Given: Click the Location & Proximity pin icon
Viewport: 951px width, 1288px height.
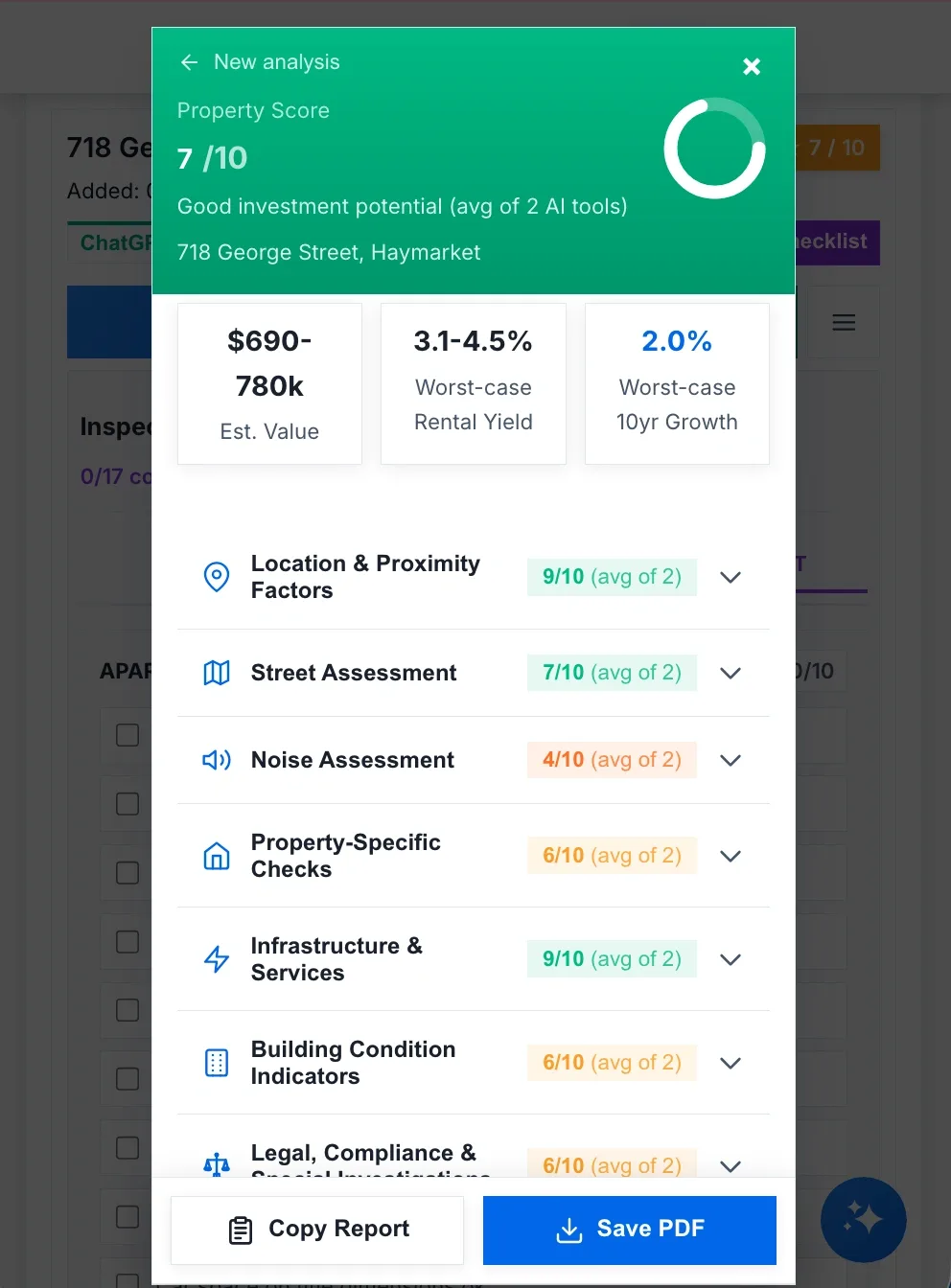Looking at the screenshot, I should (217, 577).
